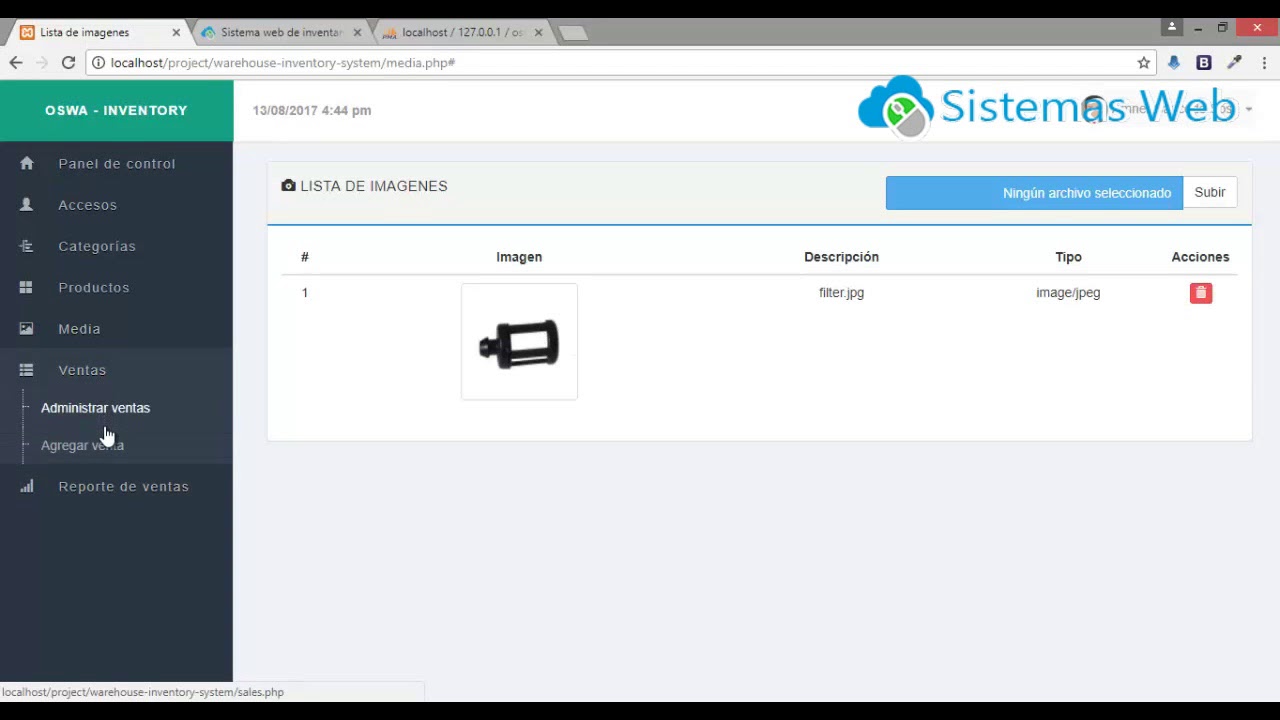This screenshot has height=720, width=1280.
Task: Click the Reporte de ventas chart icon
Action: (26, 486)
